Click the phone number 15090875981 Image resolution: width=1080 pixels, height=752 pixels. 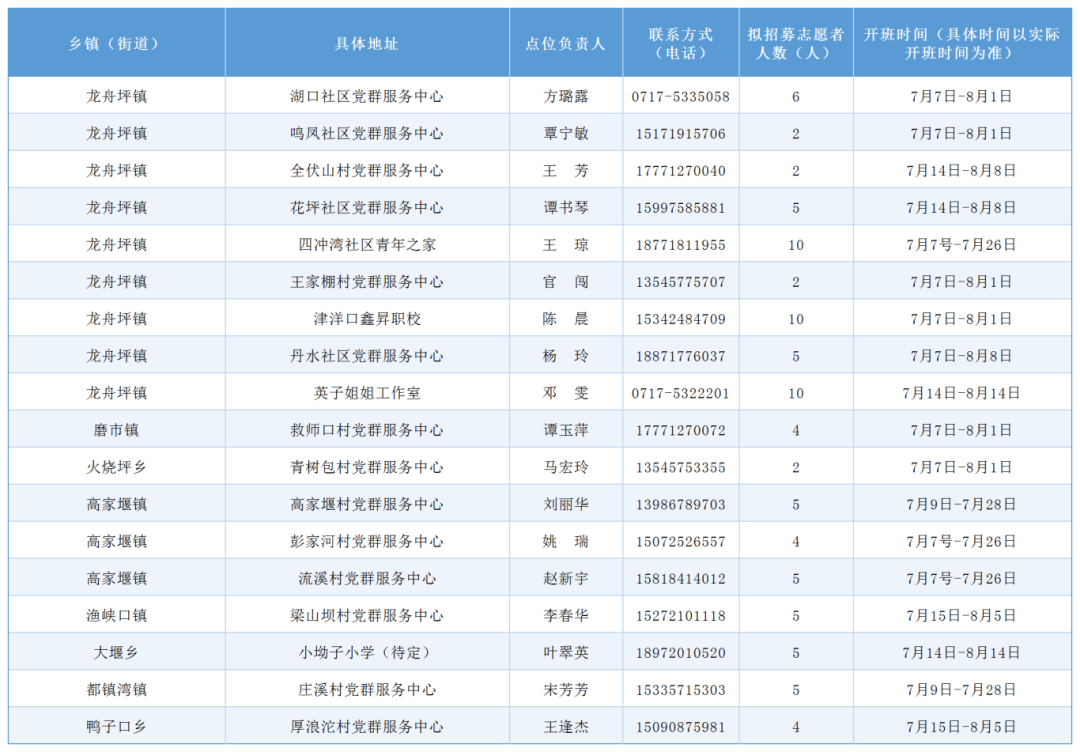(680, 726)
